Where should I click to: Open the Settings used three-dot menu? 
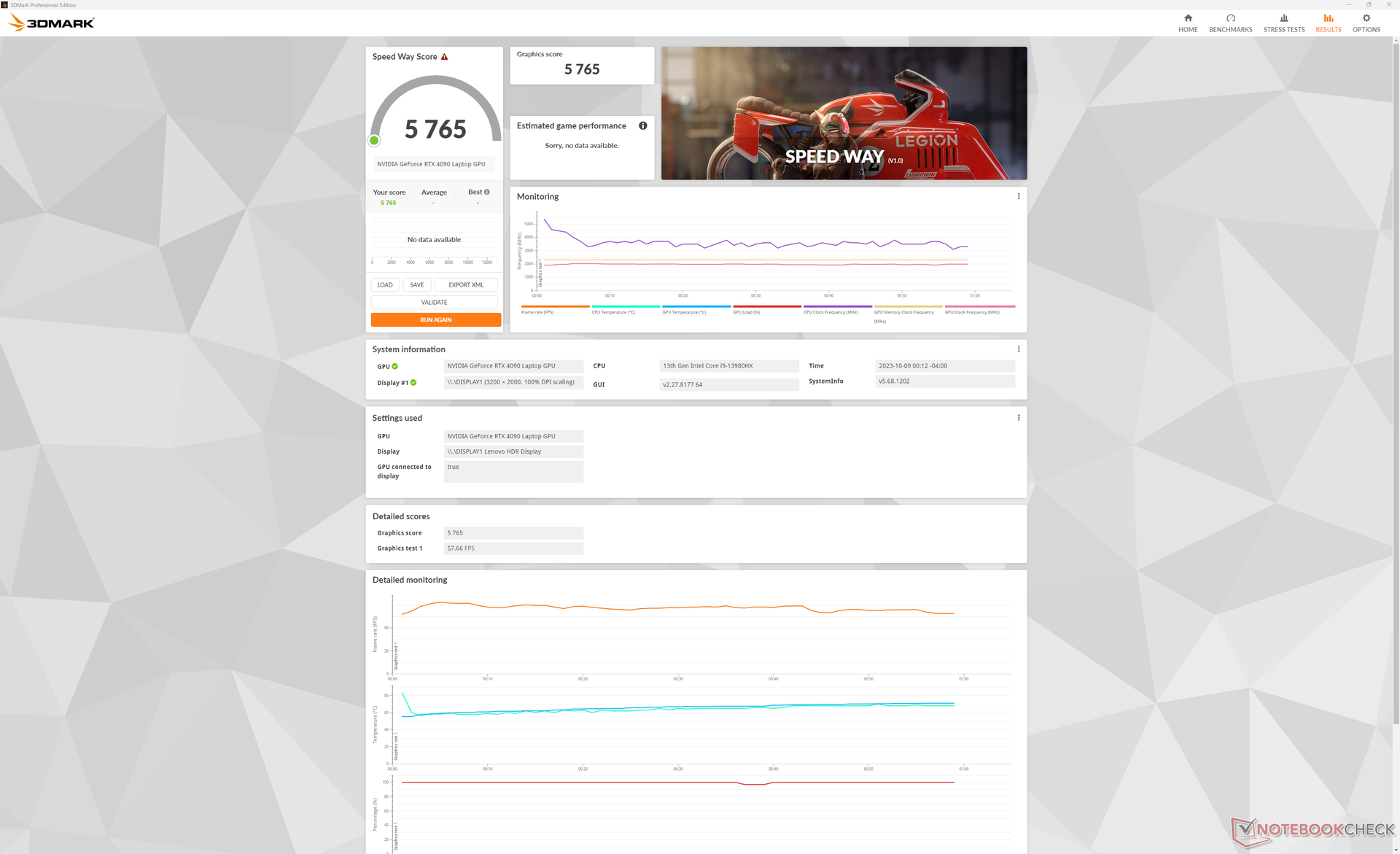tap(1018, 418)
